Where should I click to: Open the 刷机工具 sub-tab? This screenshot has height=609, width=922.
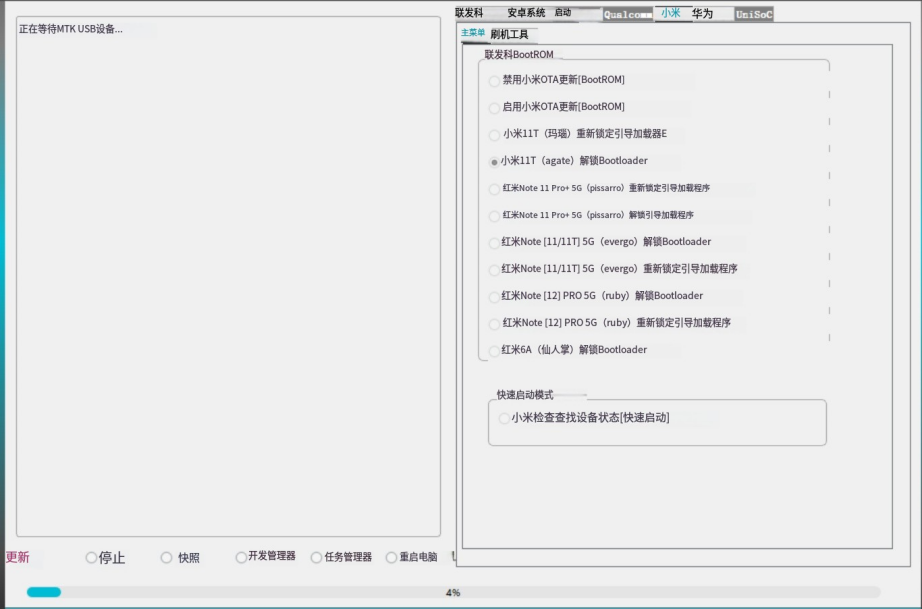[509, 35]
